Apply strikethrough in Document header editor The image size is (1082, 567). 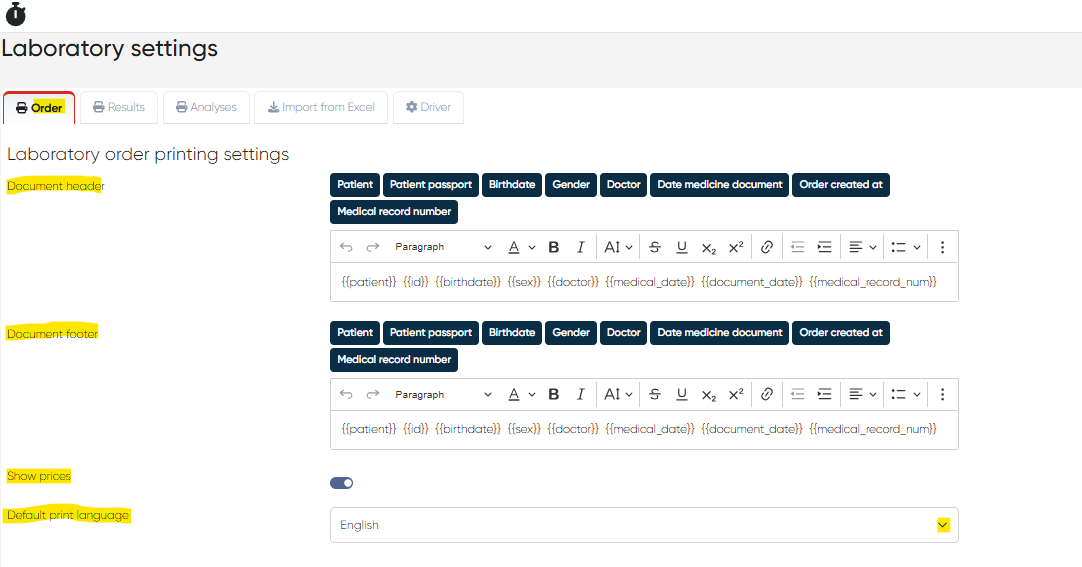coord(655,247)
